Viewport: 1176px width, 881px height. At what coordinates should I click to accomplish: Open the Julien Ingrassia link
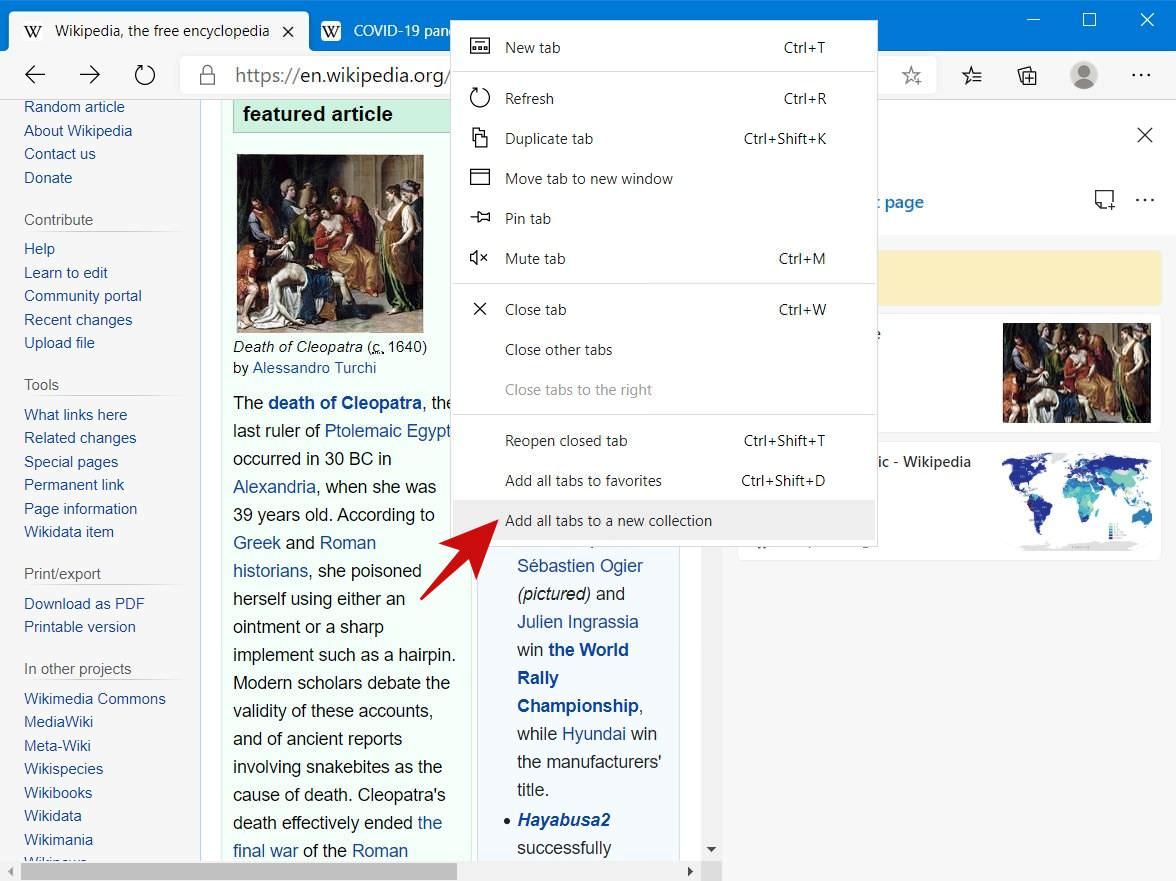578,622
